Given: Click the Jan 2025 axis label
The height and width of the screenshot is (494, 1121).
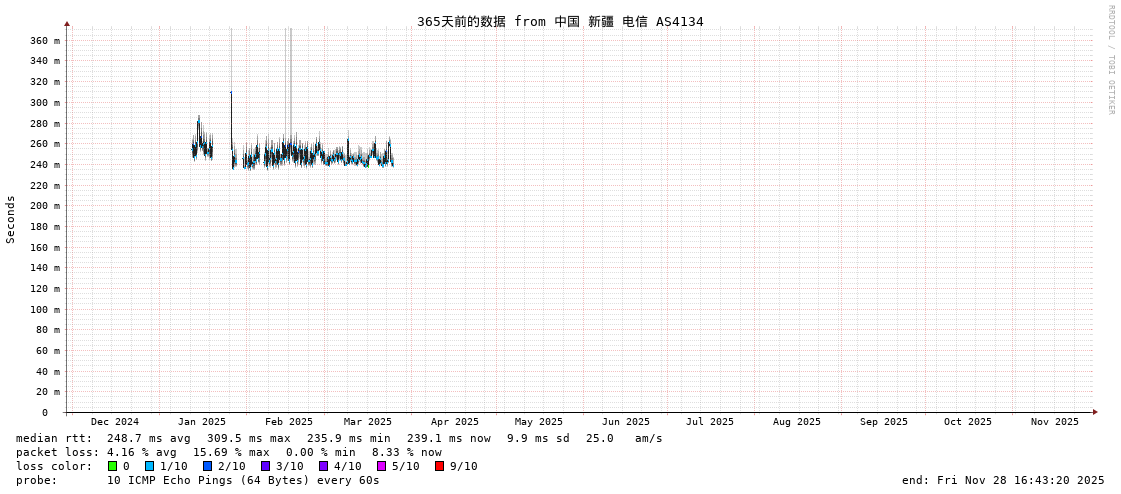Looking at the screenshot, I should tap(202, 422).
